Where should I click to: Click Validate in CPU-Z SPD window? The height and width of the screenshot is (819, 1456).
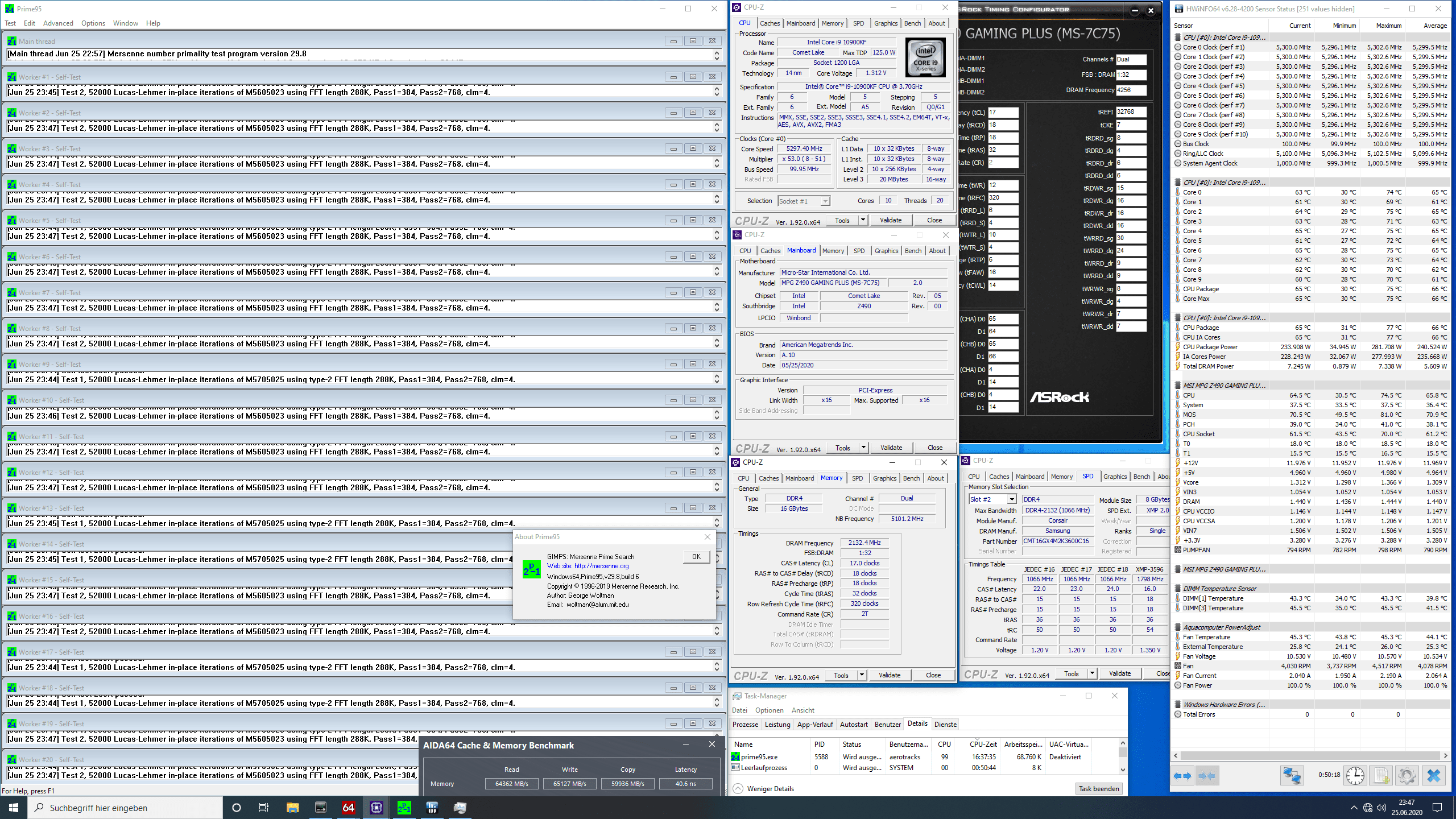click(1120, 673)
